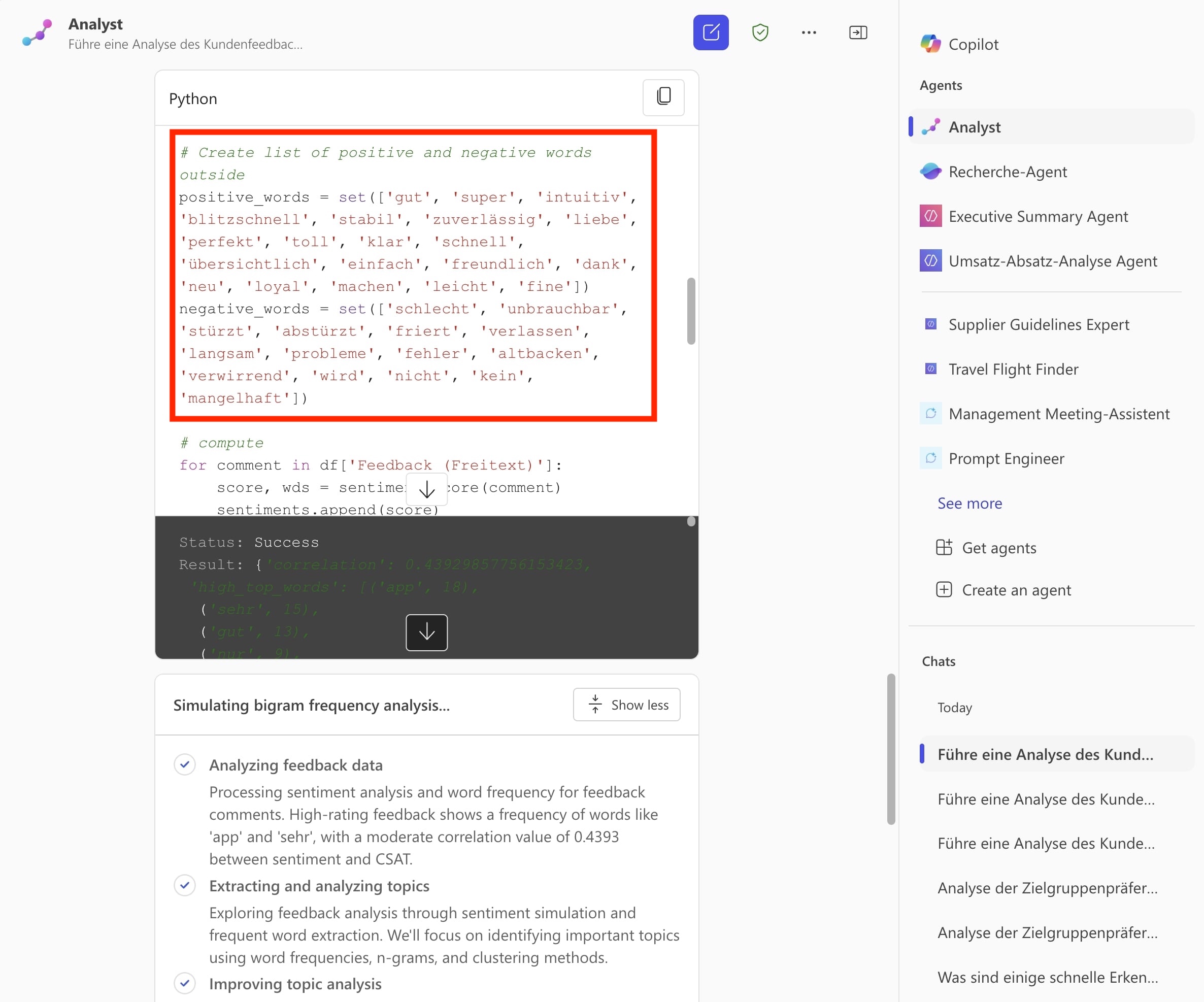1204x1002 pixels.
Task: Click the checkmark beside Improving topic analysis
Action: pyautogui.click(x=185, y=983)
